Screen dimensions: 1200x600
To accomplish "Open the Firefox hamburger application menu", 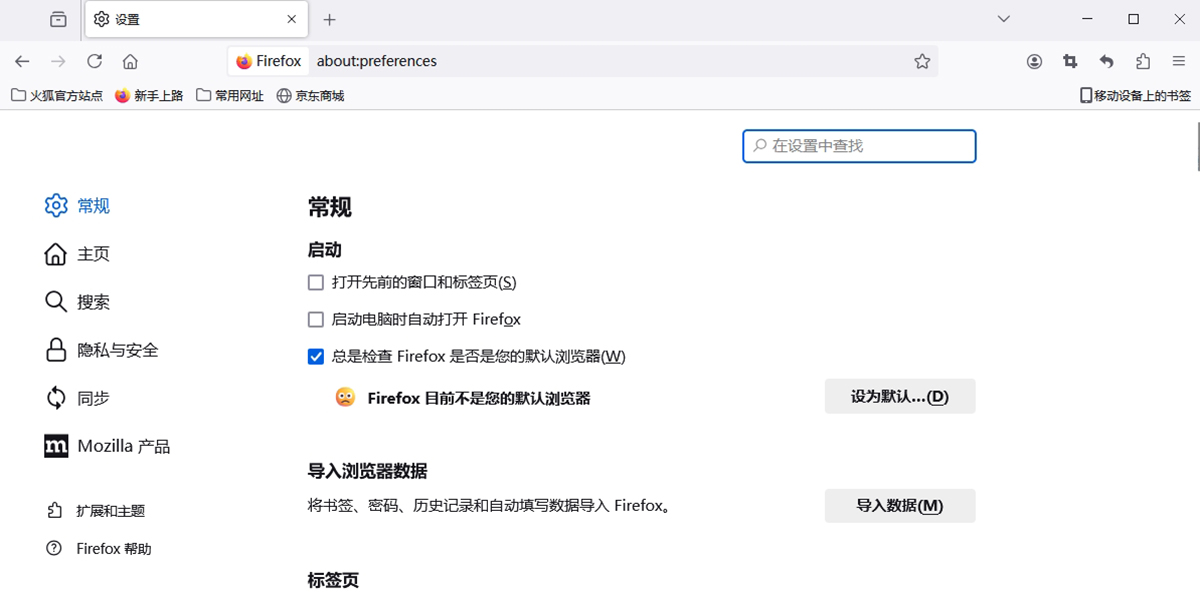I will pos(1179,61).
